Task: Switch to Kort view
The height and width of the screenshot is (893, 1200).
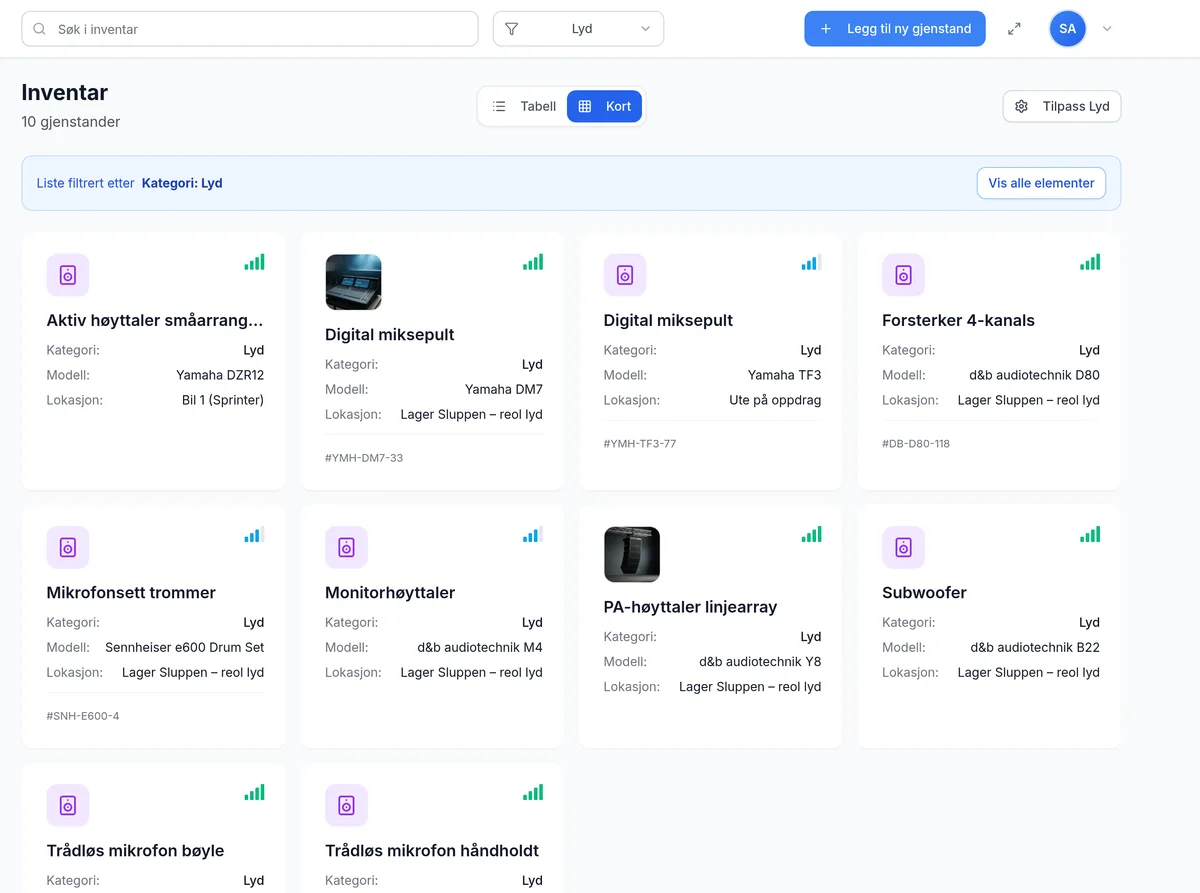Action: [605, 106]
